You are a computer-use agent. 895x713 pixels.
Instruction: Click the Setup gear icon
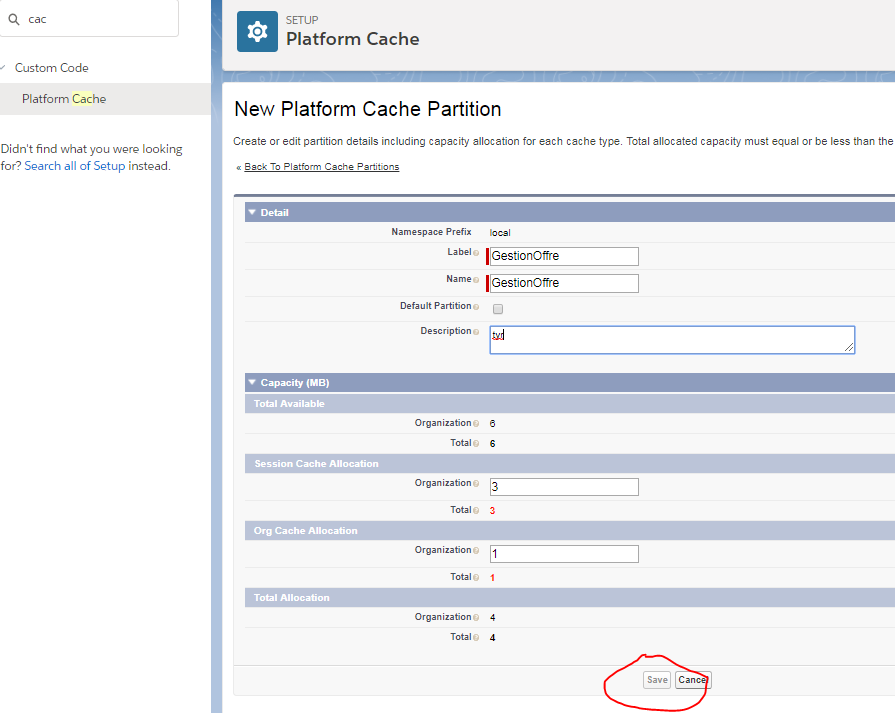pos(257,31)
